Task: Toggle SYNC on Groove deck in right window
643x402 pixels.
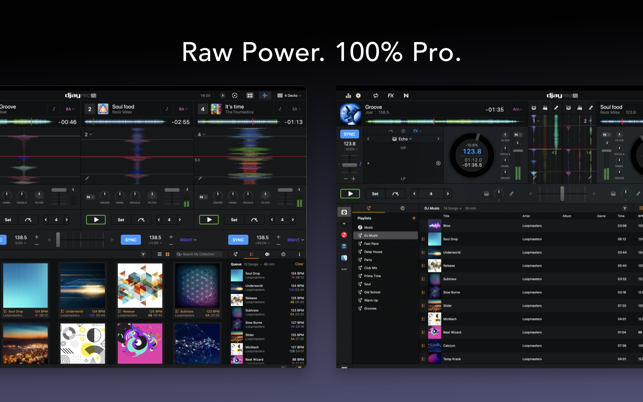Action: click(349, 134)
